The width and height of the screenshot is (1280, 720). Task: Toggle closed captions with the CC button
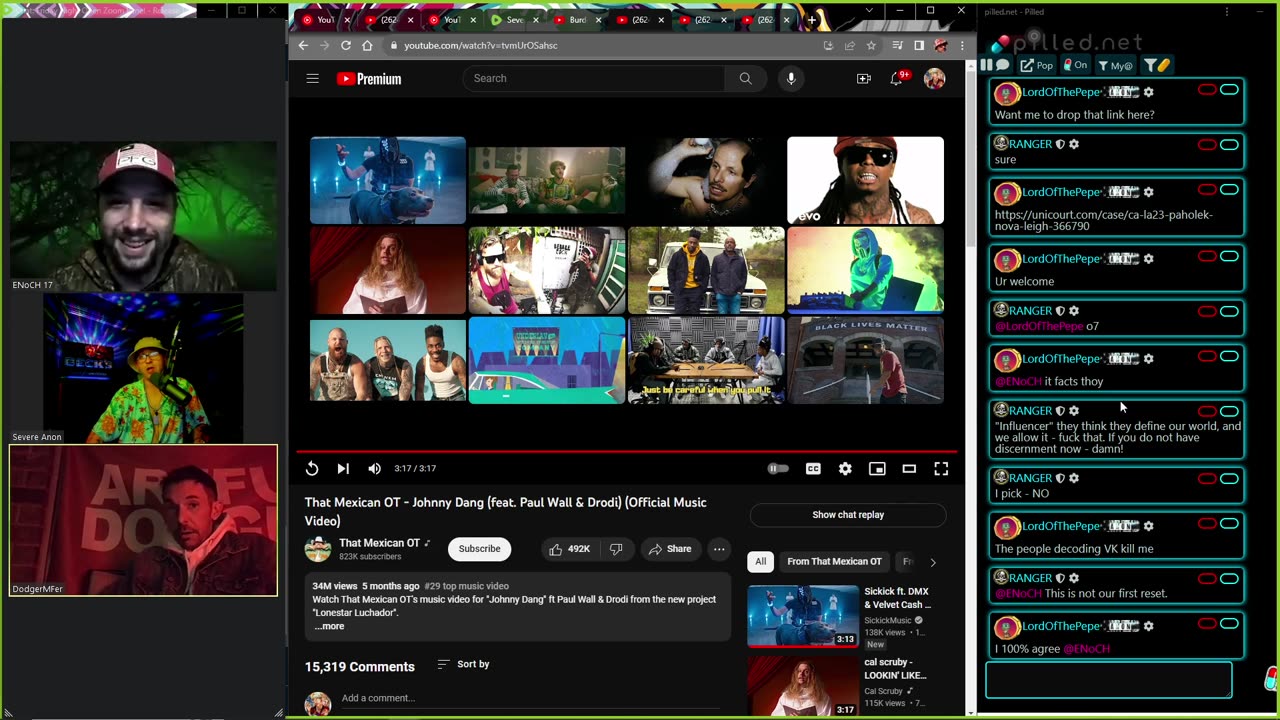(813, 468)
